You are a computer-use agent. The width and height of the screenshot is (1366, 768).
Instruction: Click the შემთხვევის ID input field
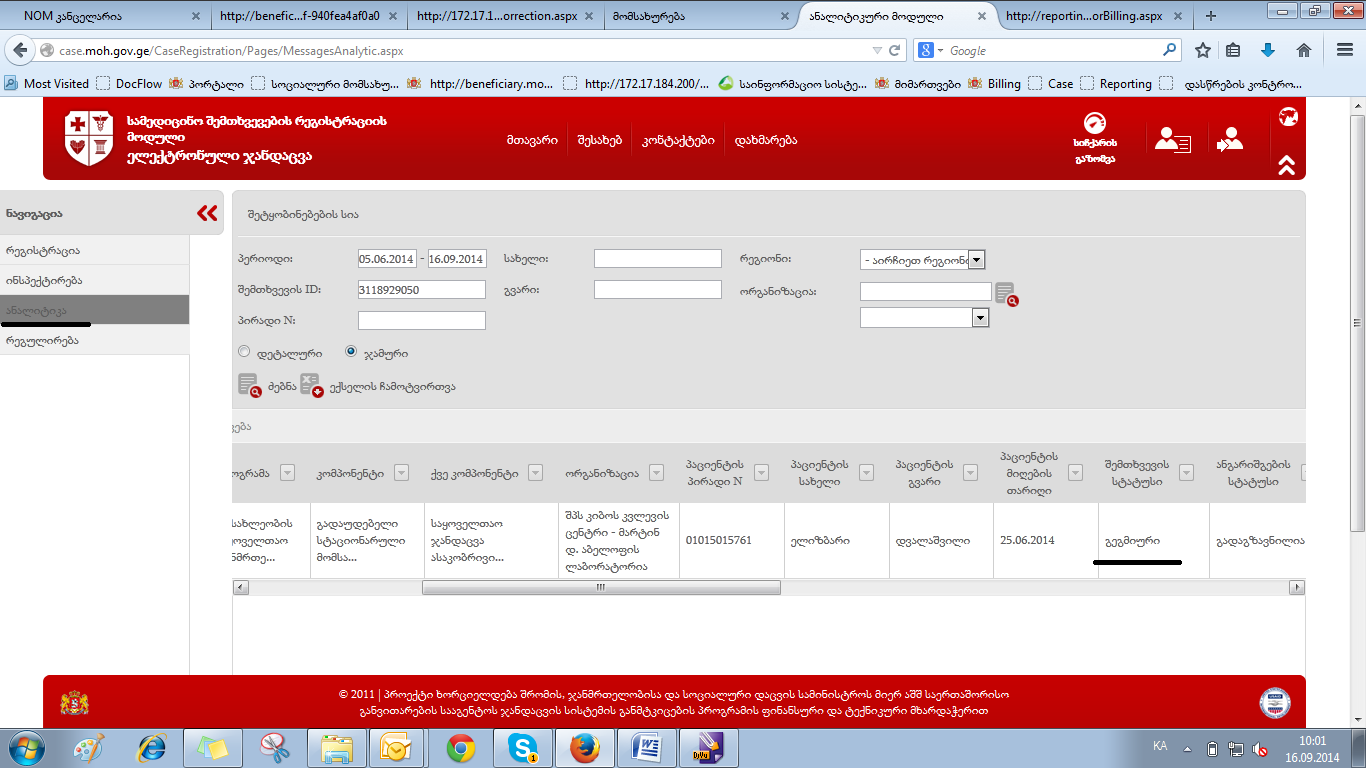[421, 290]
